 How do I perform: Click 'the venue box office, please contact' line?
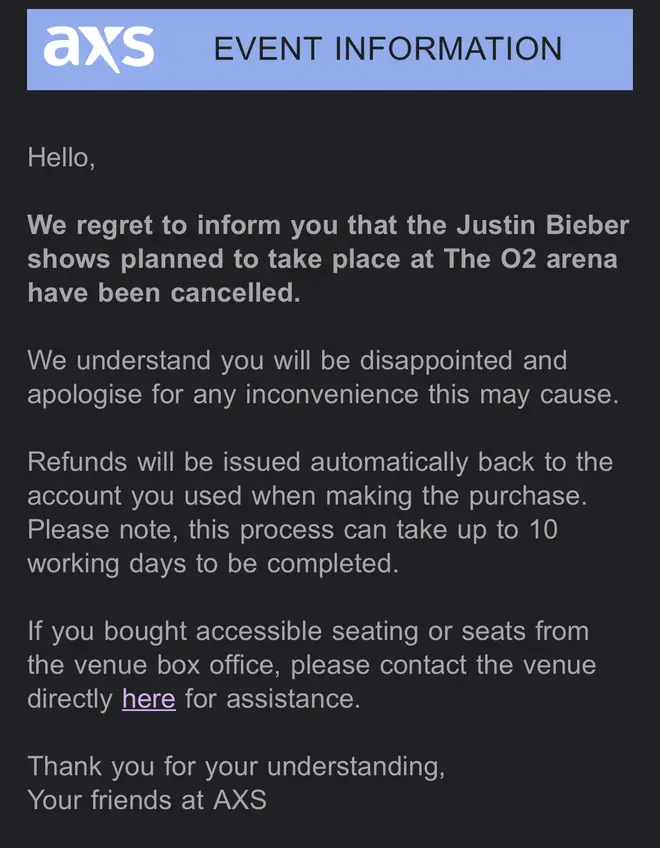pyautogui.click(x=312, y=665)
